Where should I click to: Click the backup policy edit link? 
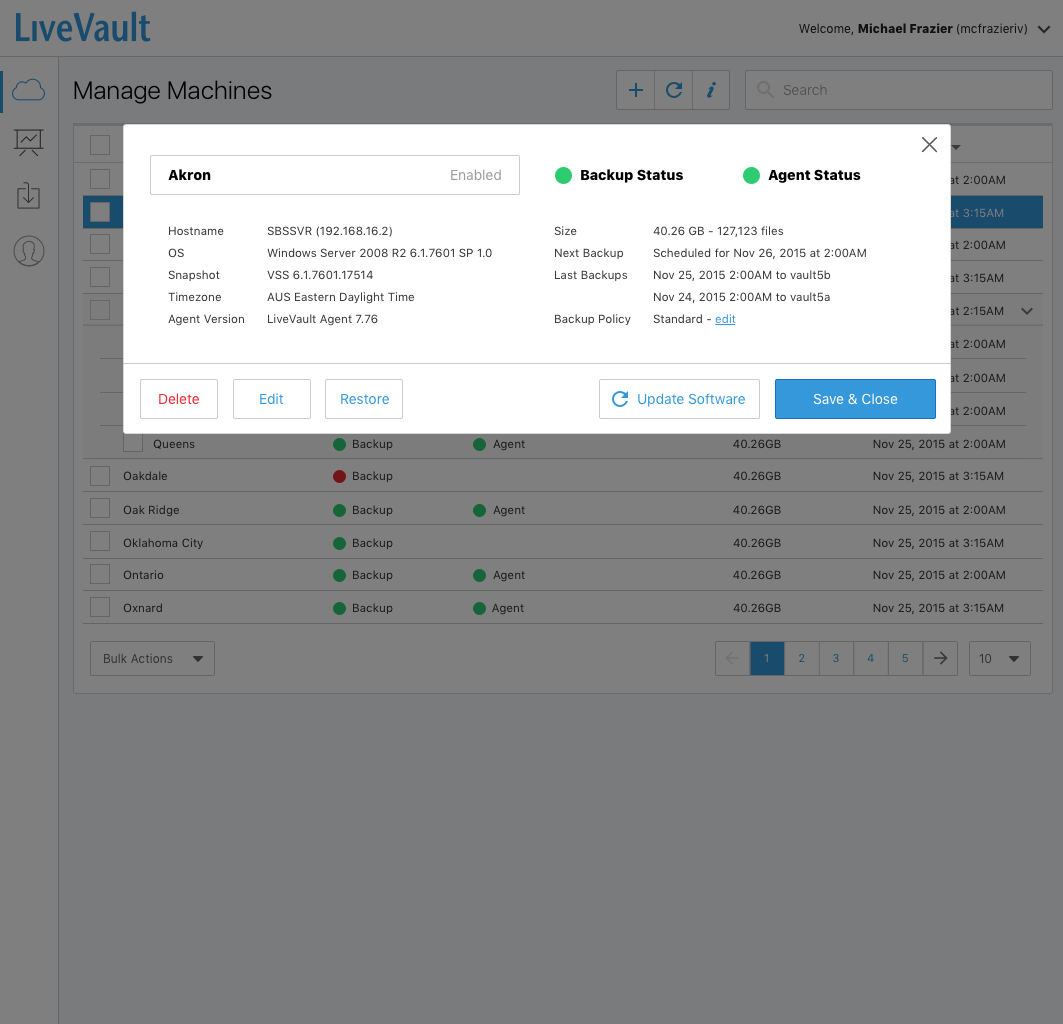pyautogui.click(x=725, y=319)
